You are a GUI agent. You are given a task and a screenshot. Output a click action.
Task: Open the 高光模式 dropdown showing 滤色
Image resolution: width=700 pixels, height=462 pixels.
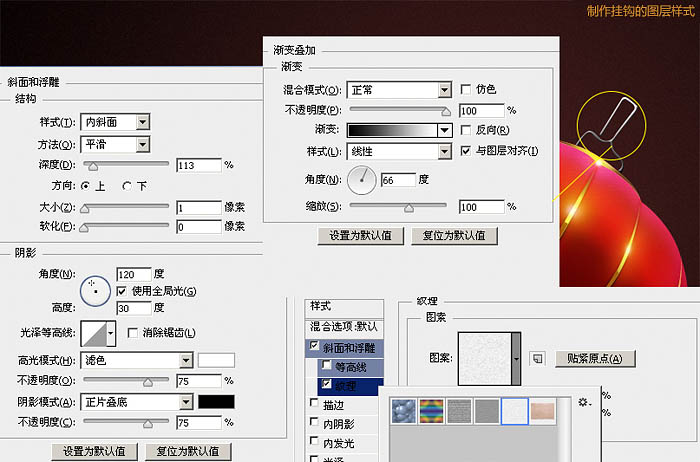tap(137, 360)
